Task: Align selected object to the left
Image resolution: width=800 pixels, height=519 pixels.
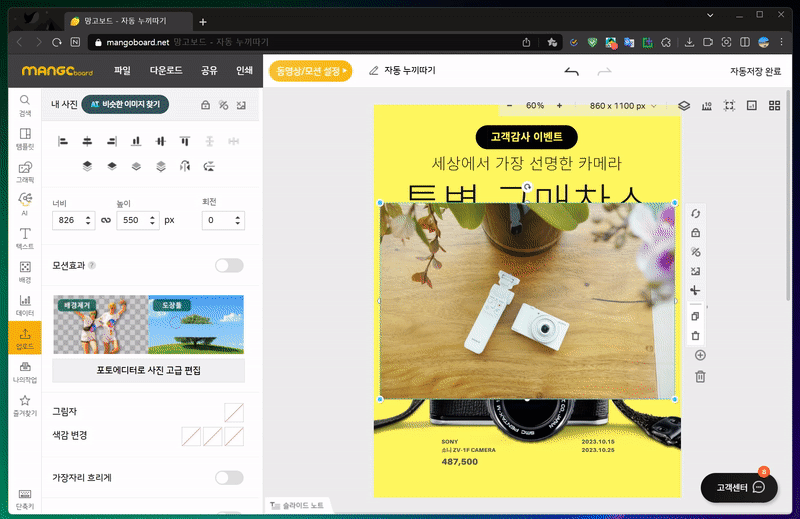Action: pyautogui.click(x=63, y=141)
